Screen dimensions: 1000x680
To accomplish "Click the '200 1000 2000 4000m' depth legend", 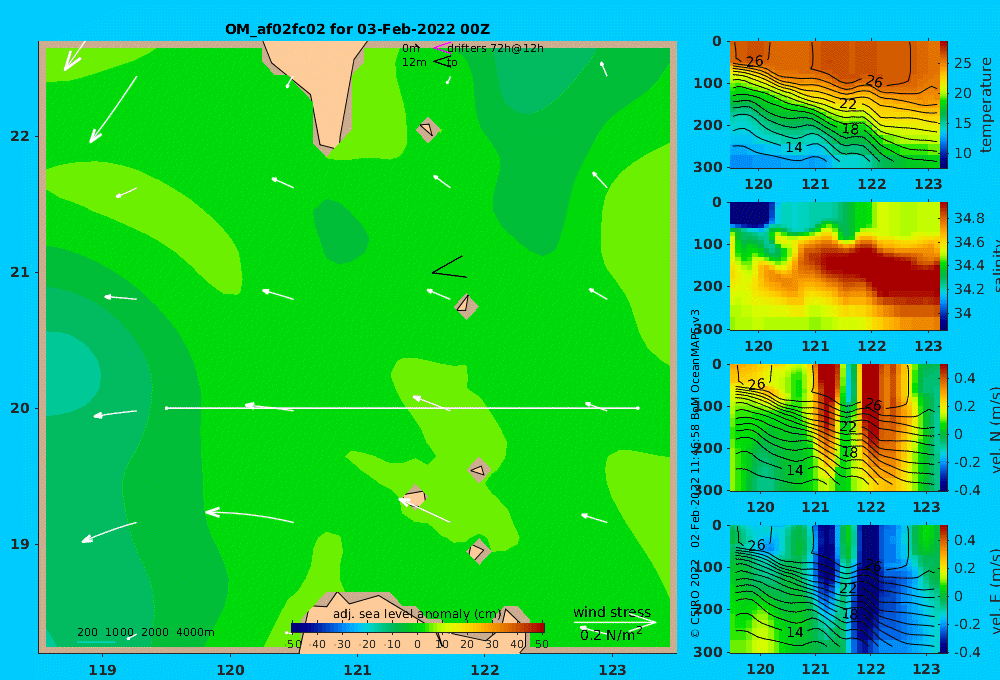I will tap(145, 632).
